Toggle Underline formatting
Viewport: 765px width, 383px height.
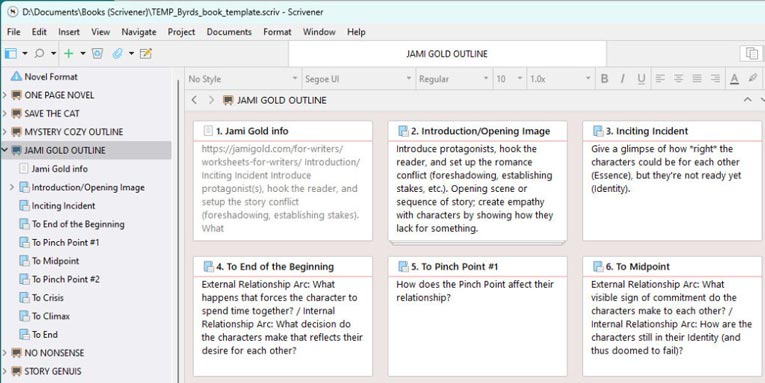tap(641, 79)
